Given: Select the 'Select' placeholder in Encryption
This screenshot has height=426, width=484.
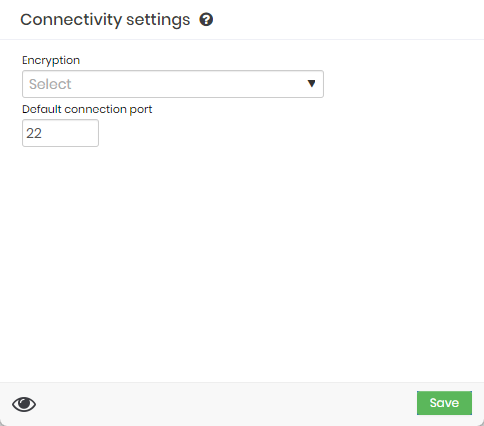Looking at the screenshot, I should [50, 84].
